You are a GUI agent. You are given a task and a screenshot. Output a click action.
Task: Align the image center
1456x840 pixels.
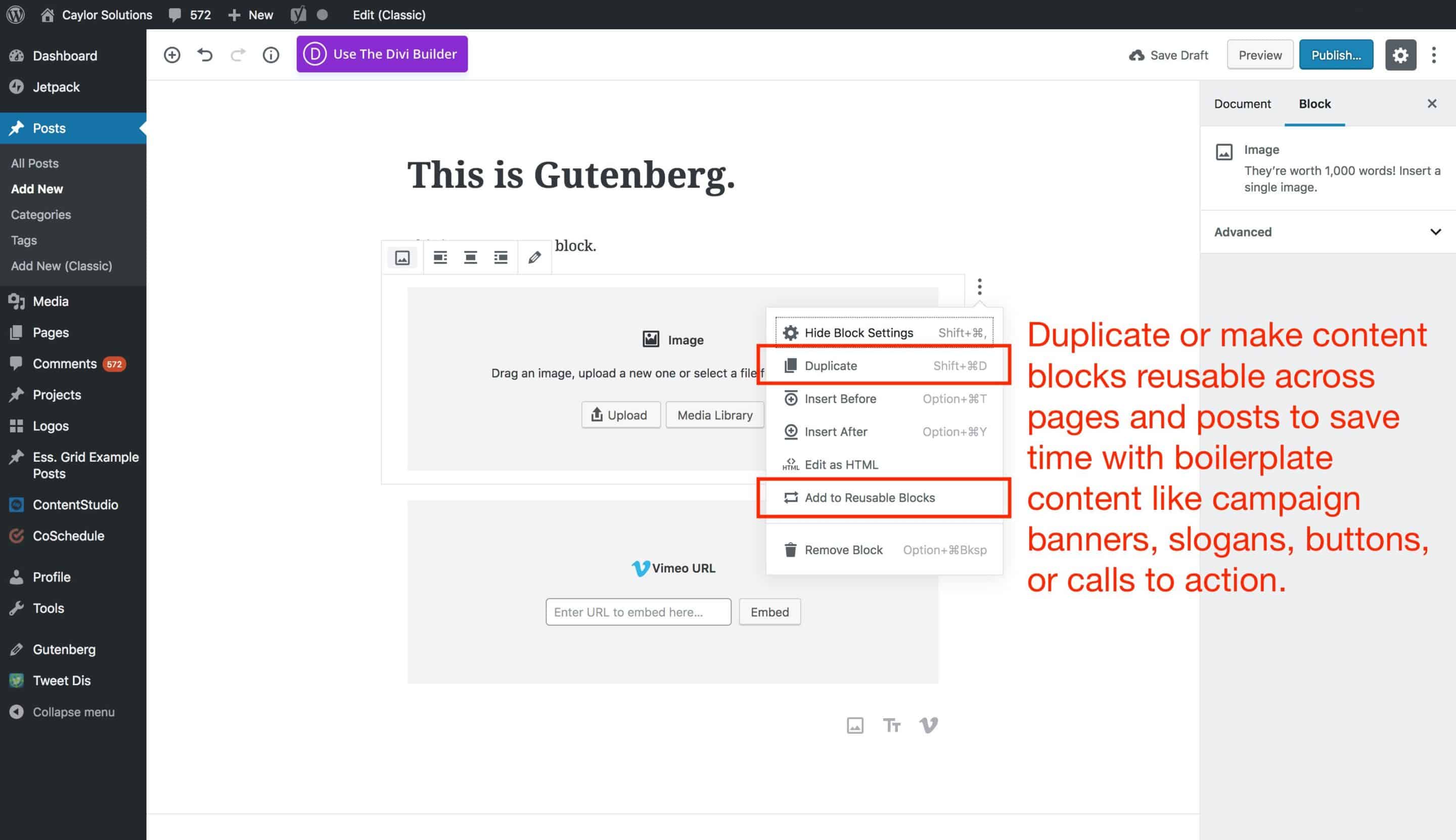(471, 257)
